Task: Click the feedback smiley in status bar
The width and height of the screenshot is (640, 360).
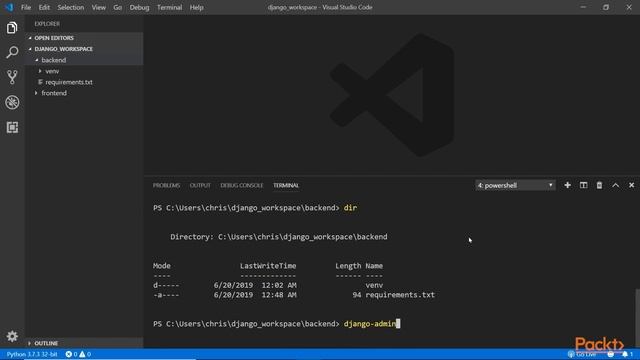Action: (x=611, y=354)
